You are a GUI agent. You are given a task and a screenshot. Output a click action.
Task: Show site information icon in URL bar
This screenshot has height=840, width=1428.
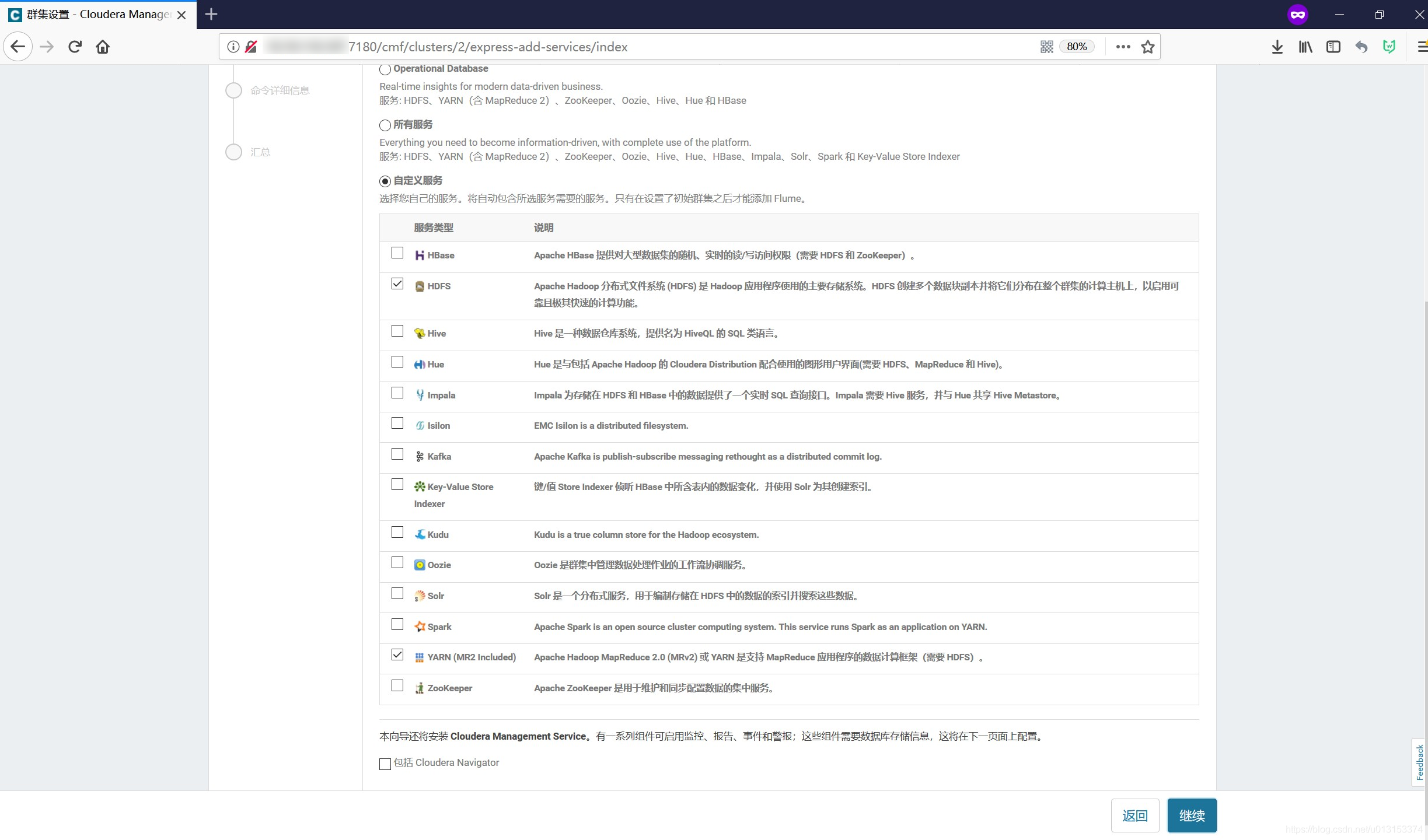pos(233,47)
